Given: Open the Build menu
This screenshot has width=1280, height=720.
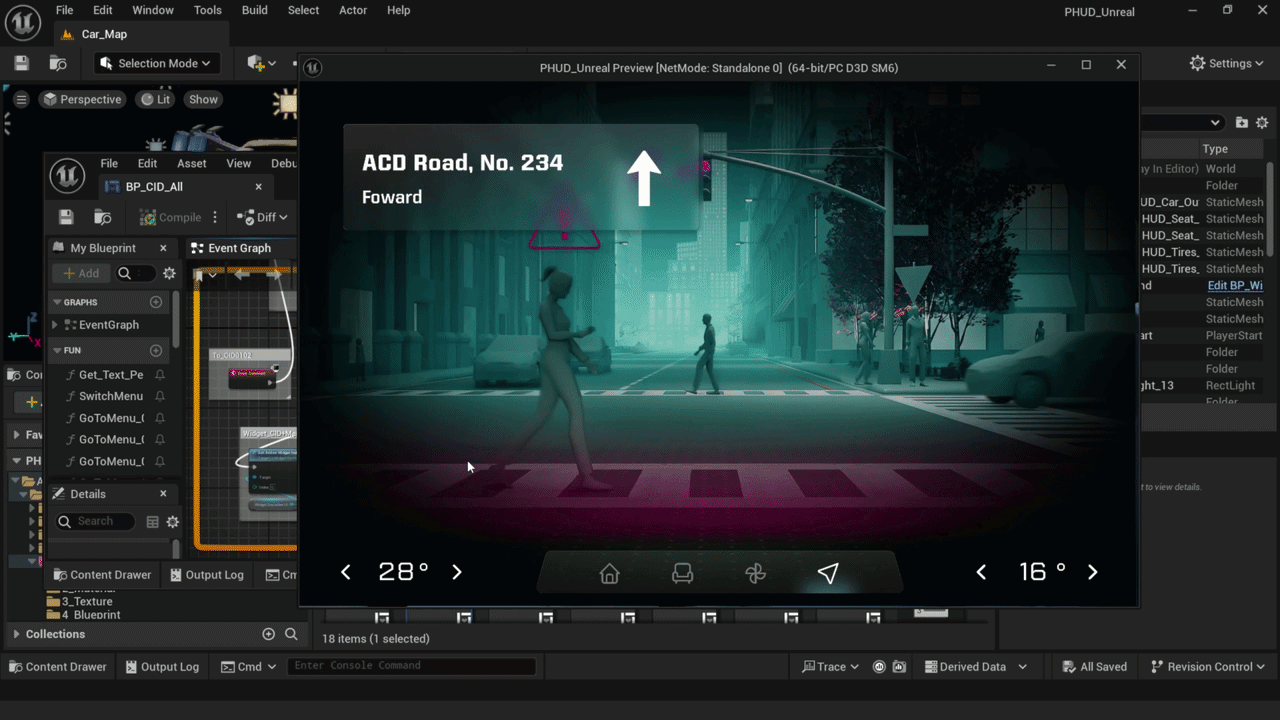Looking at the screenshot, I should (254, 10).
